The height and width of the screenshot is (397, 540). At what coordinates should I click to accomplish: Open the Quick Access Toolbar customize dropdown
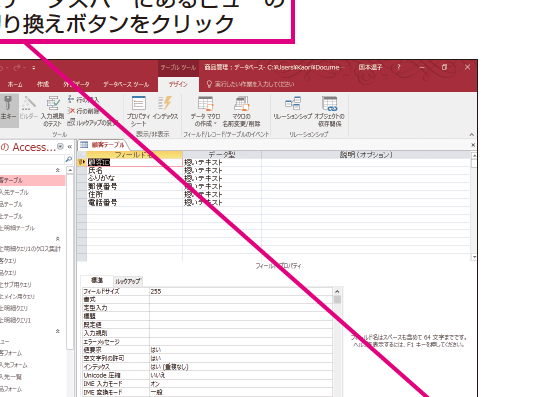point(34,68)
